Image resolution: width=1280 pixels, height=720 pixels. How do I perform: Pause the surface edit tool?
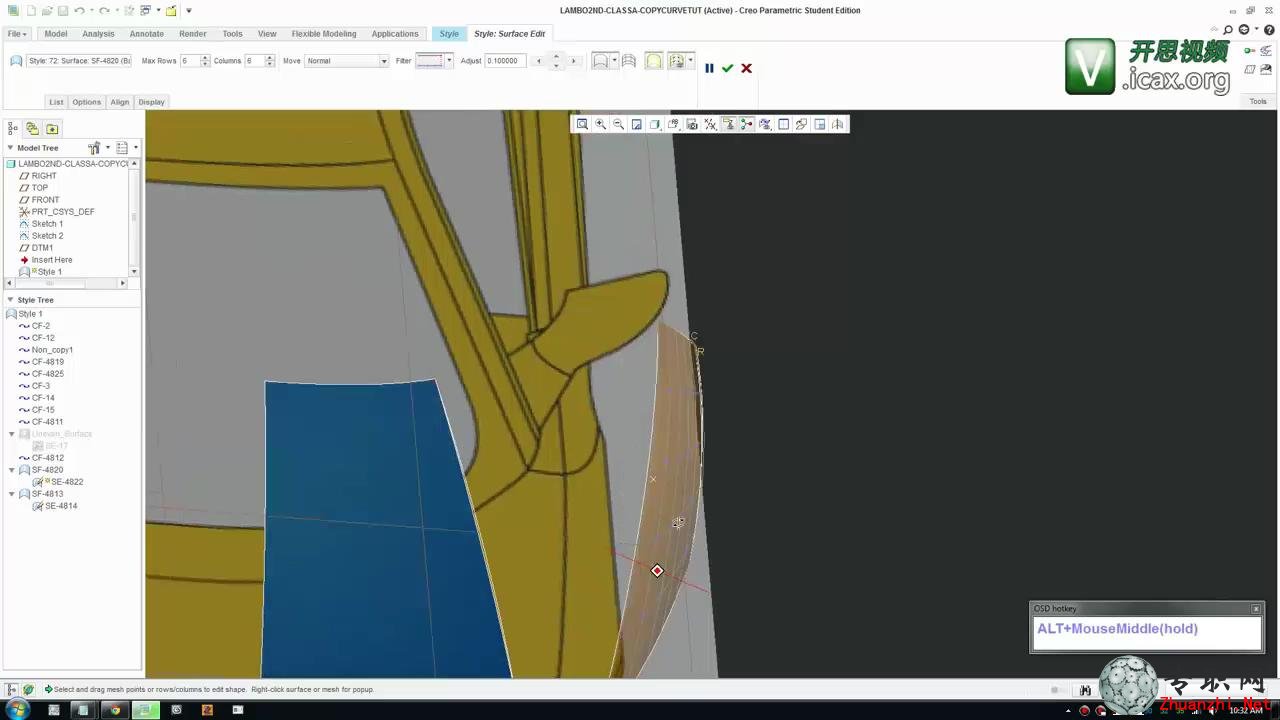pos(709,68)
